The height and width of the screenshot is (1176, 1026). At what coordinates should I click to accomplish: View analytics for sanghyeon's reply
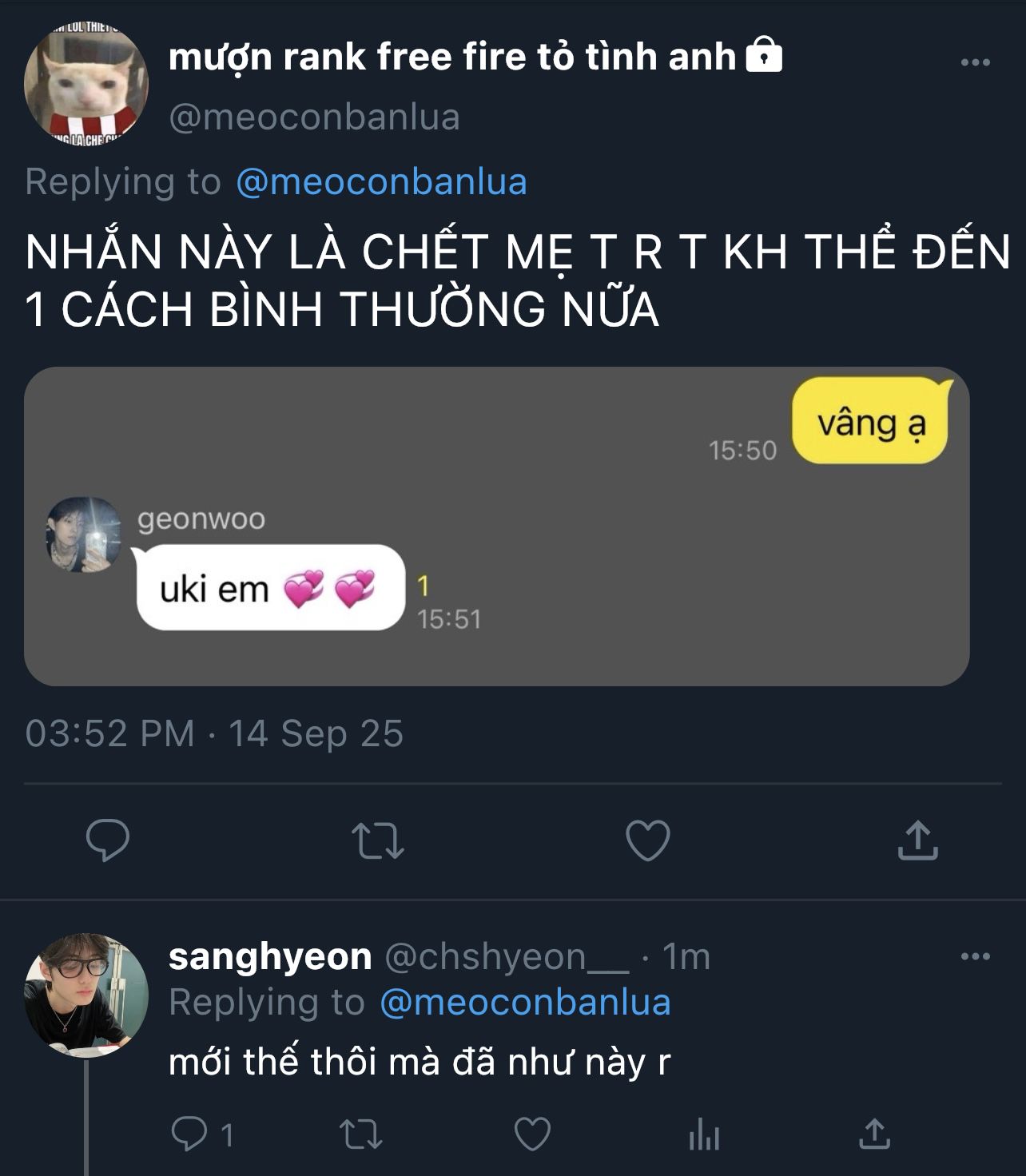click(x=704, y=1135)
